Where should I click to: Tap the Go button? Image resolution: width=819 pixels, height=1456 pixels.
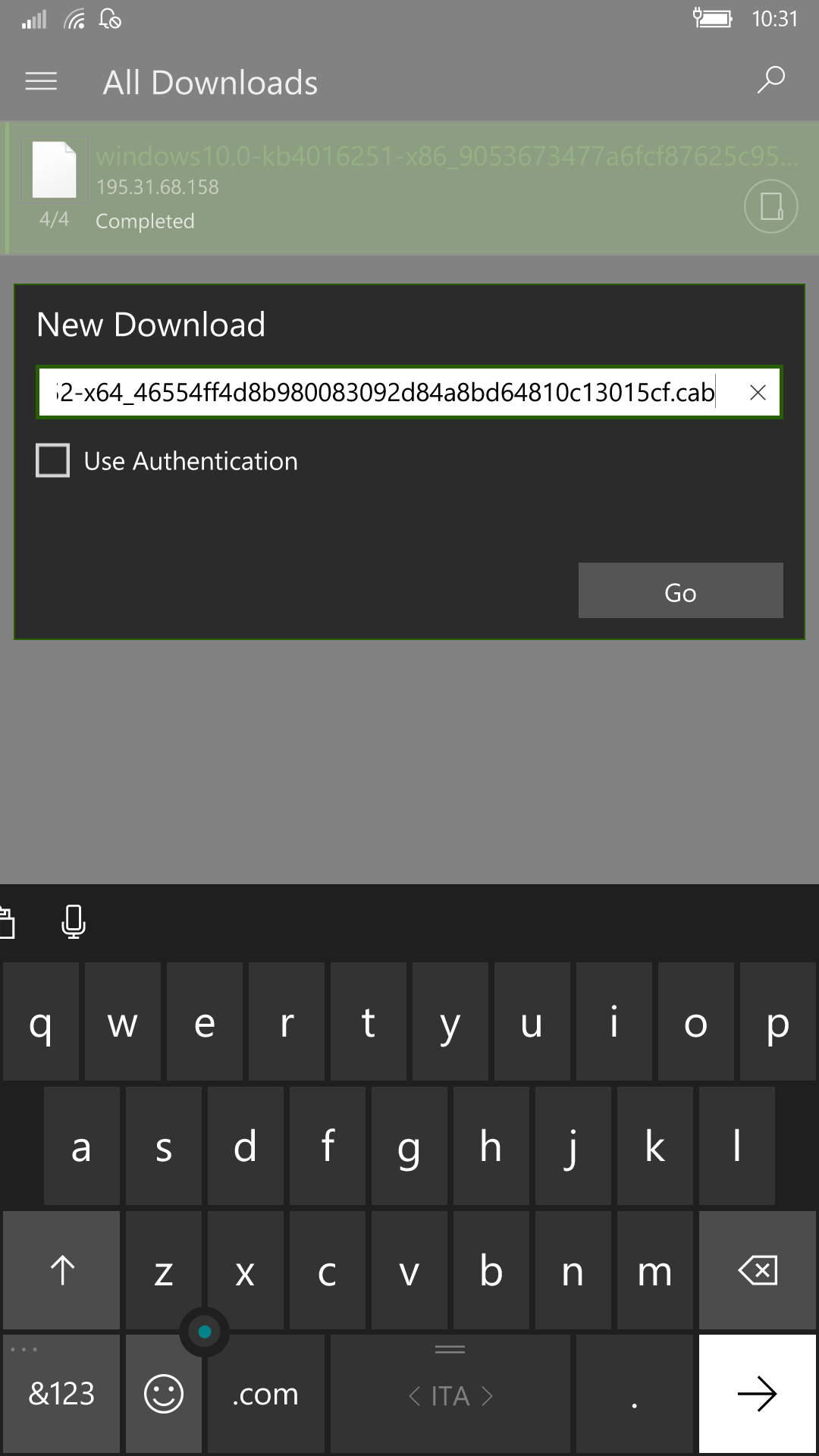[680, 591]
